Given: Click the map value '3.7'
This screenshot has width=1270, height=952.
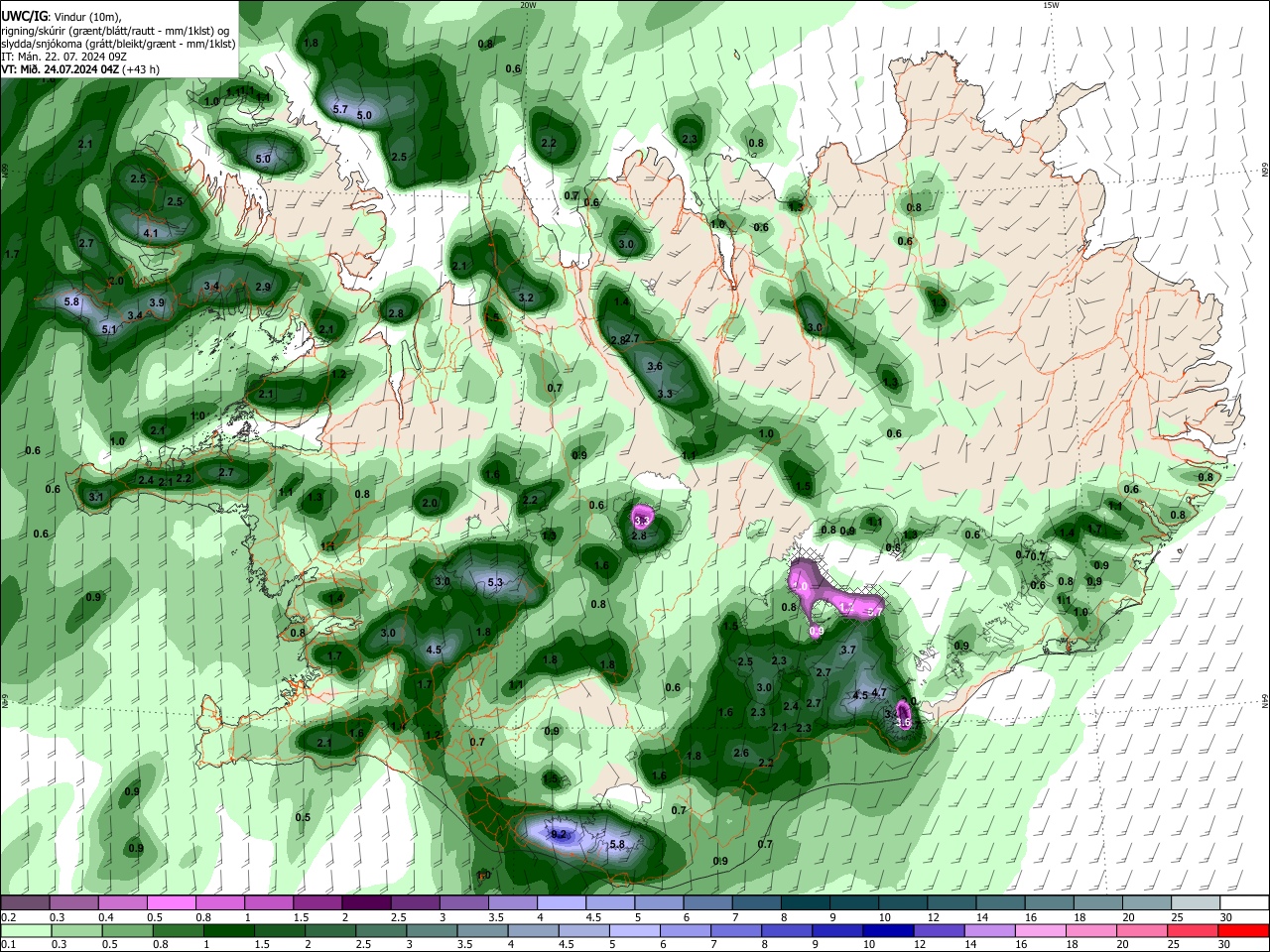Looking at the screenshot, I should (x=847, y=651).
